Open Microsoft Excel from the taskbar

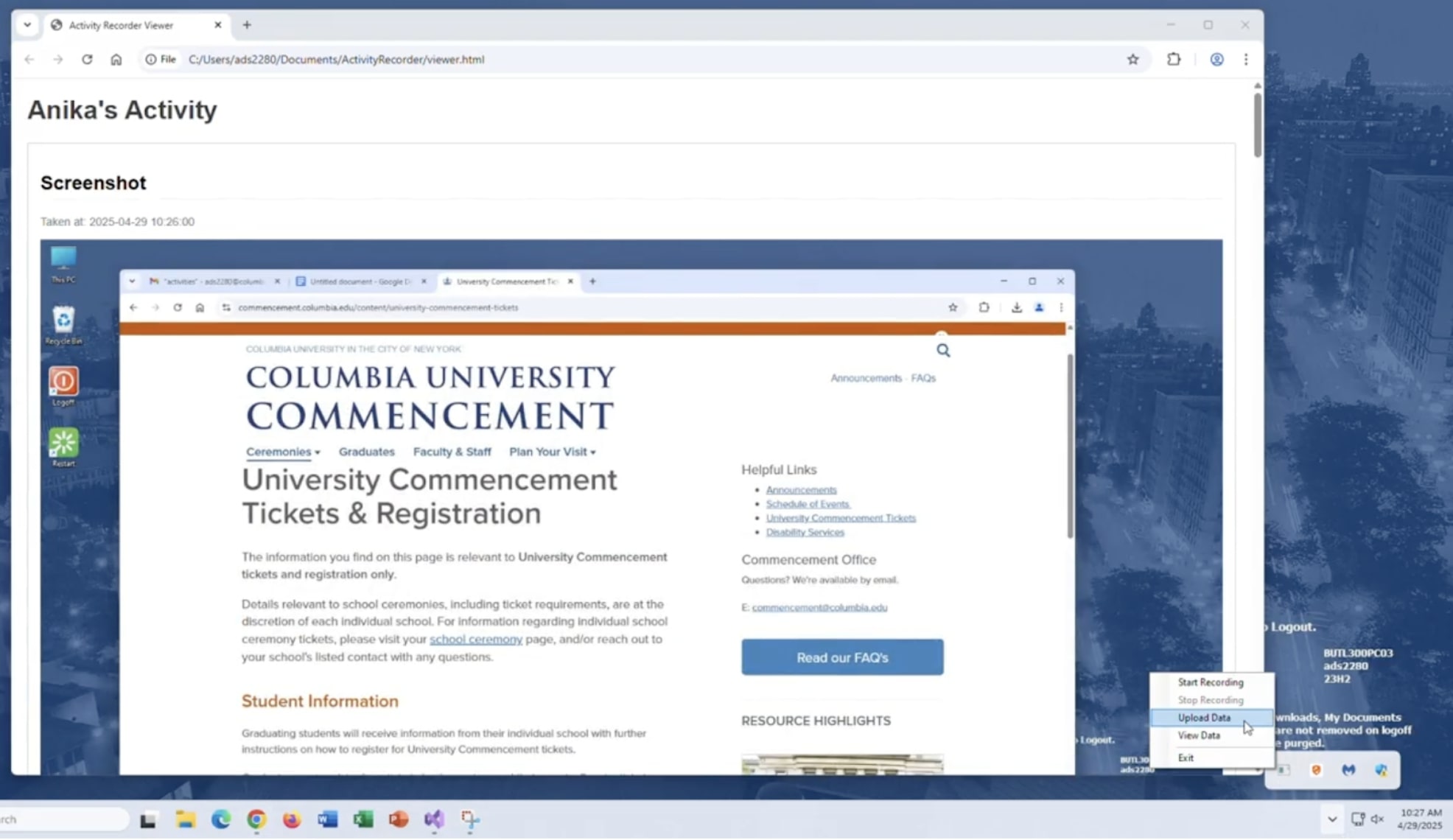[x=363, y=819]
